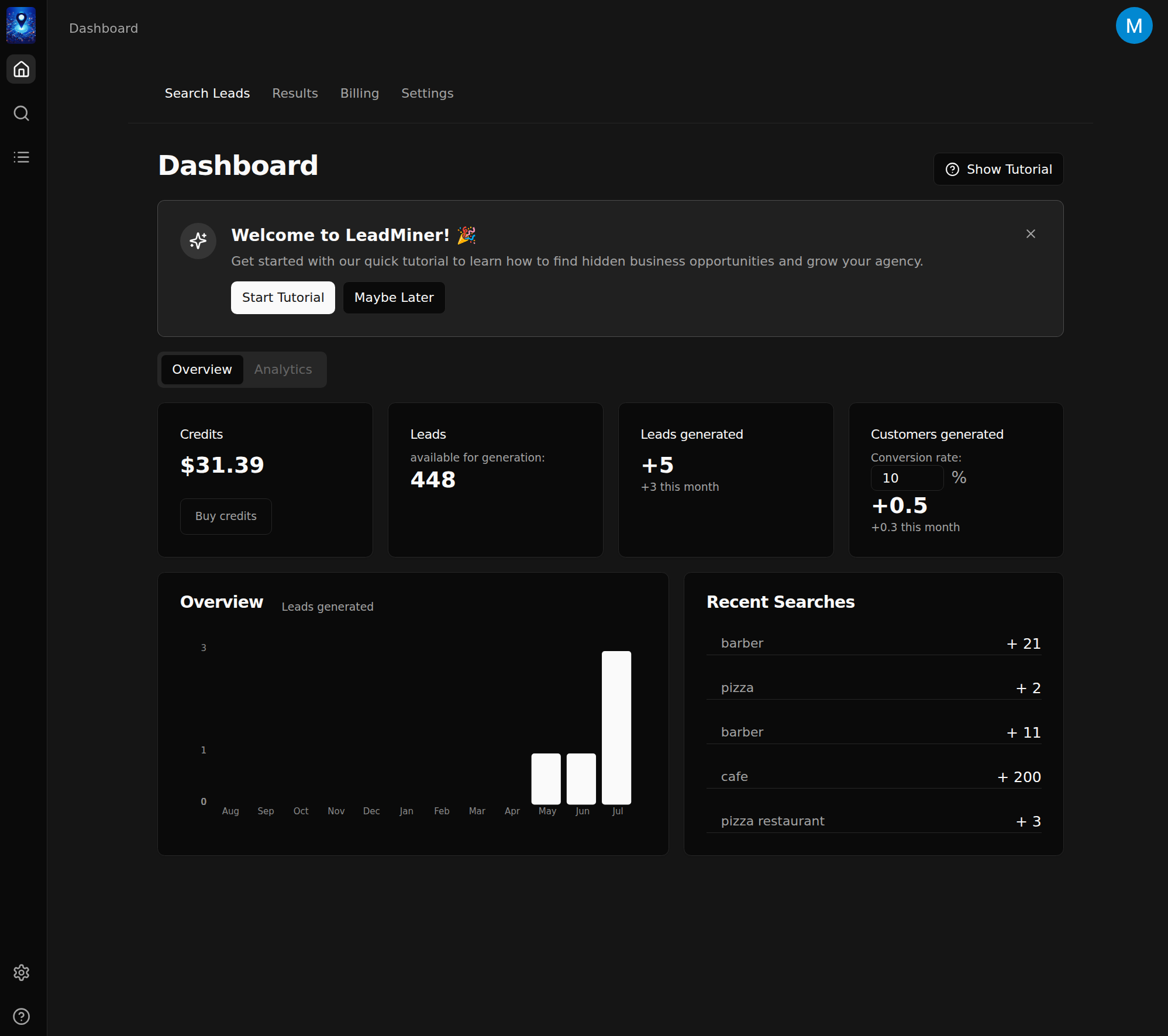Click the $31.39 credits value
Image resolution: width=1168 pixels, height=1036 pixels.
click(222, 465)
